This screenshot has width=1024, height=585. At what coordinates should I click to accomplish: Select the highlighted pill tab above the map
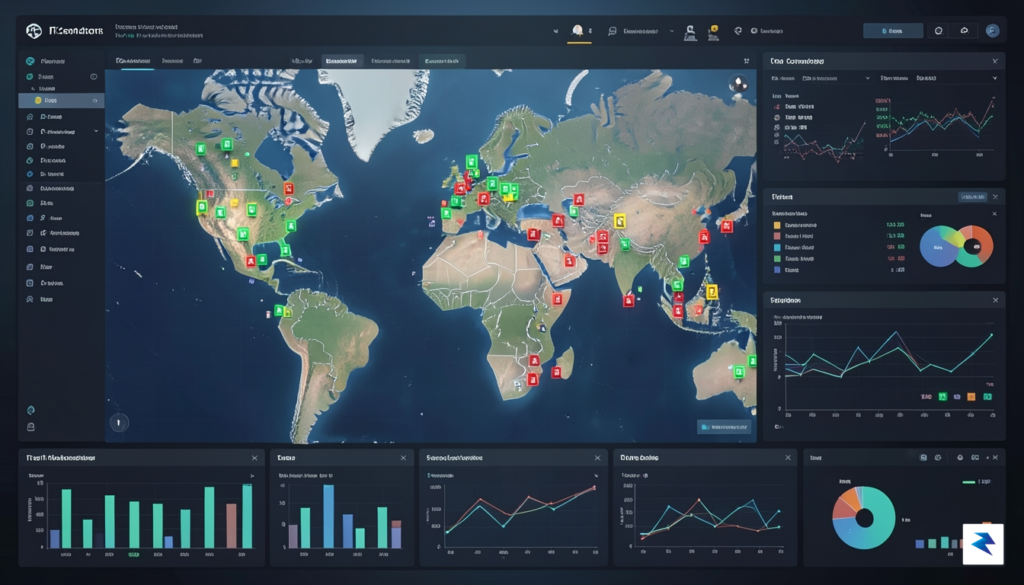342,61
